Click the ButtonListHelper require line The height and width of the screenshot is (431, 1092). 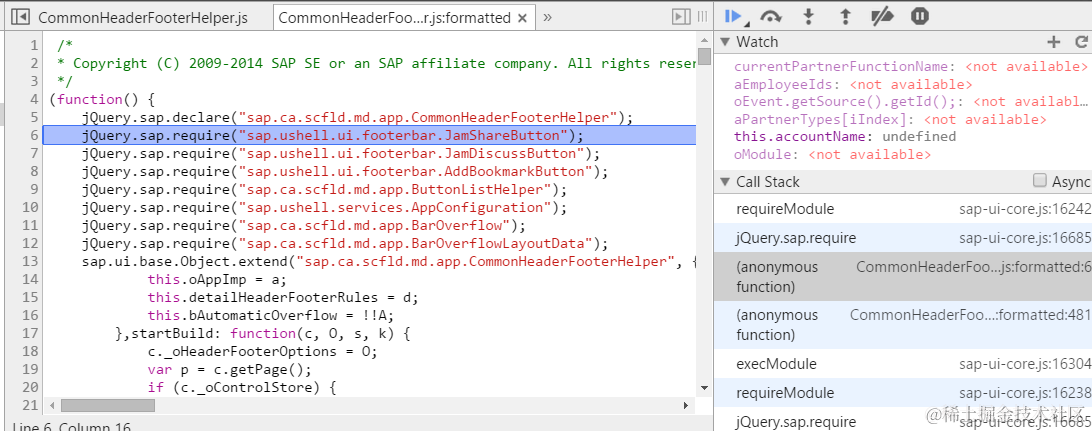325,189
